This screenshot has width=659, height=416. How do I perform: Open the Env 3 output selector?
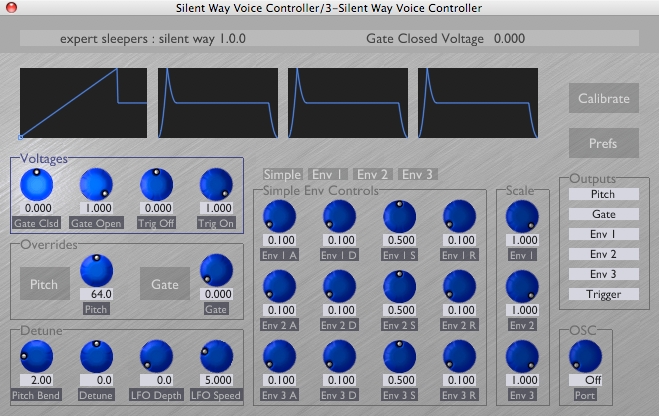[604, 274]
